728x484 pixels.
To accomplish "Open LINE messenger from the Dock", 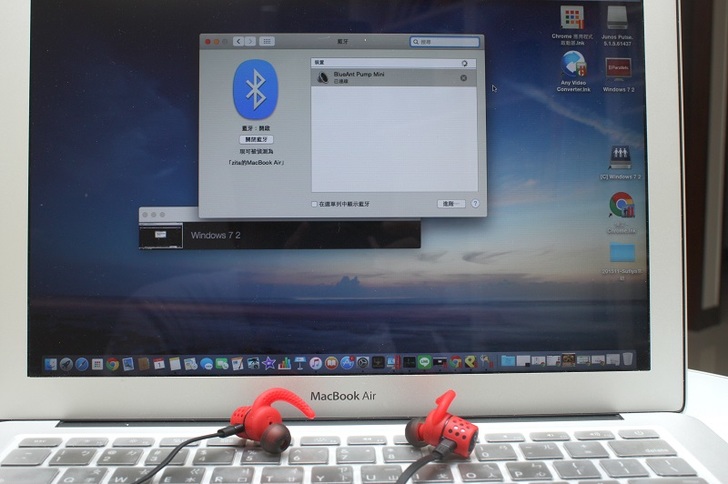I will tap(424, 362).
